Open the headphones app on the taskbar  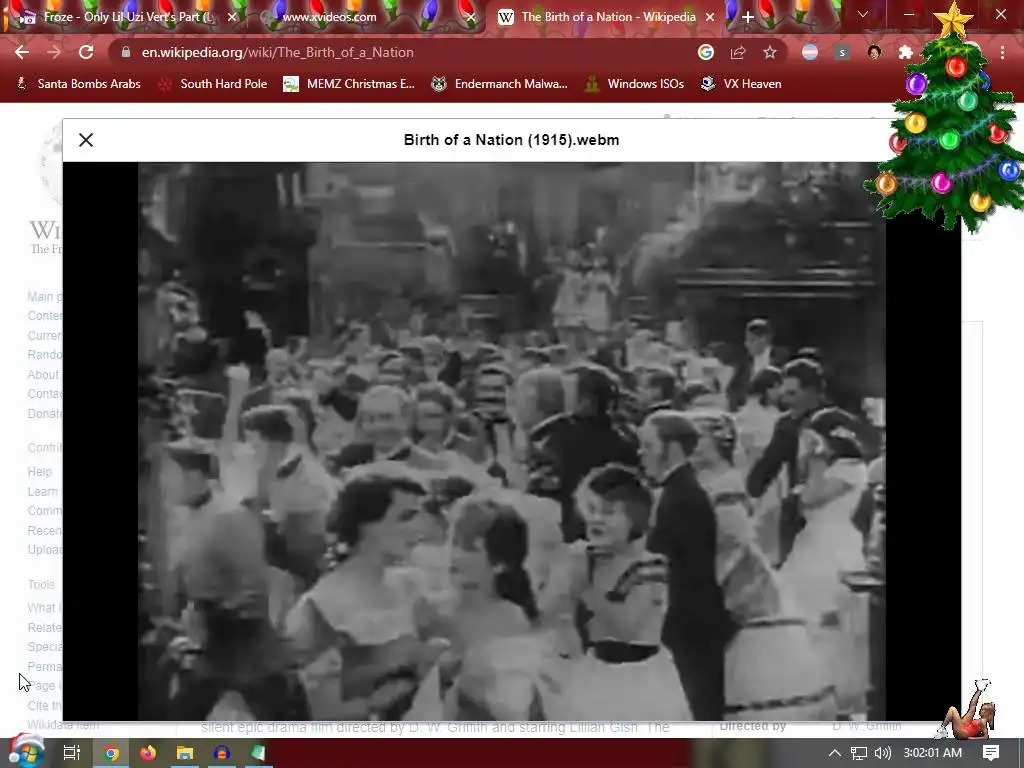tap(222, 753)
